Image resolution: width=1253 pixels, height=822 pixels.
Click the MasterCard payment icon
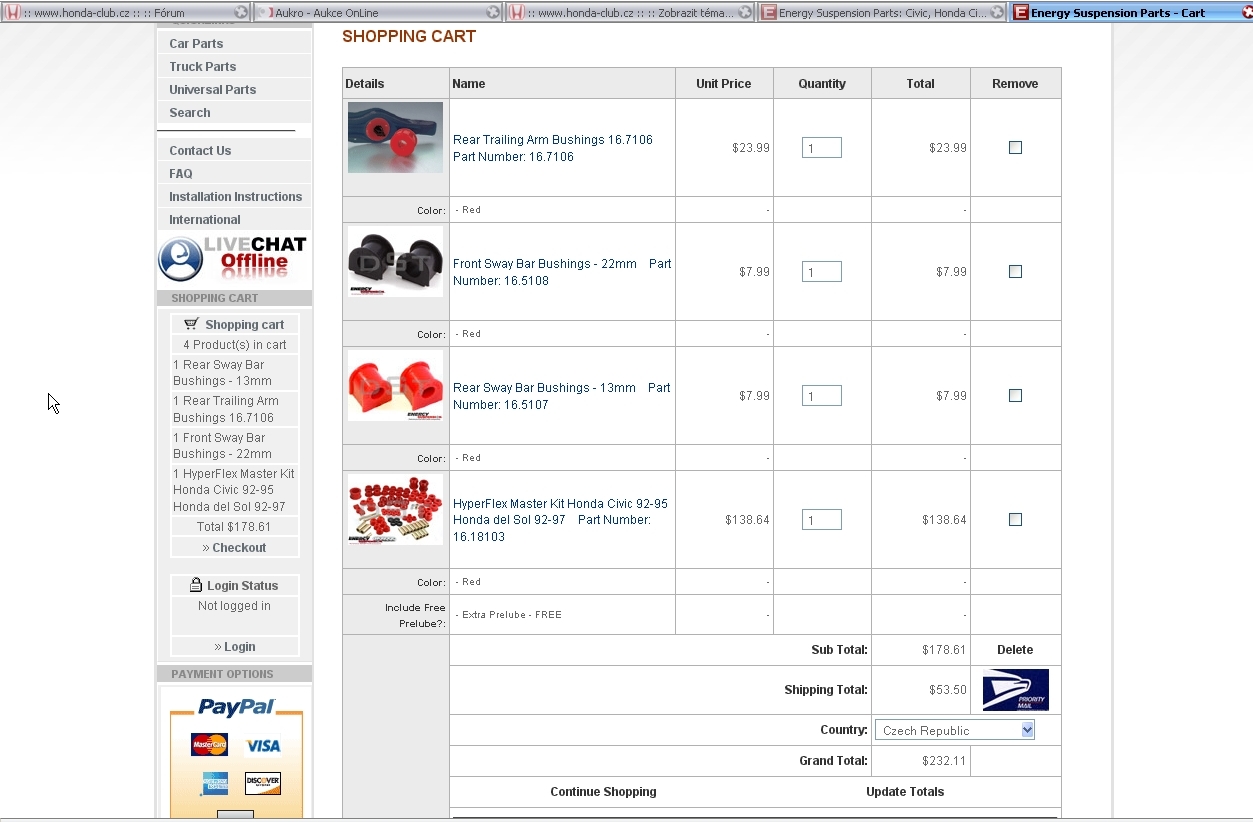pos(209,745)
